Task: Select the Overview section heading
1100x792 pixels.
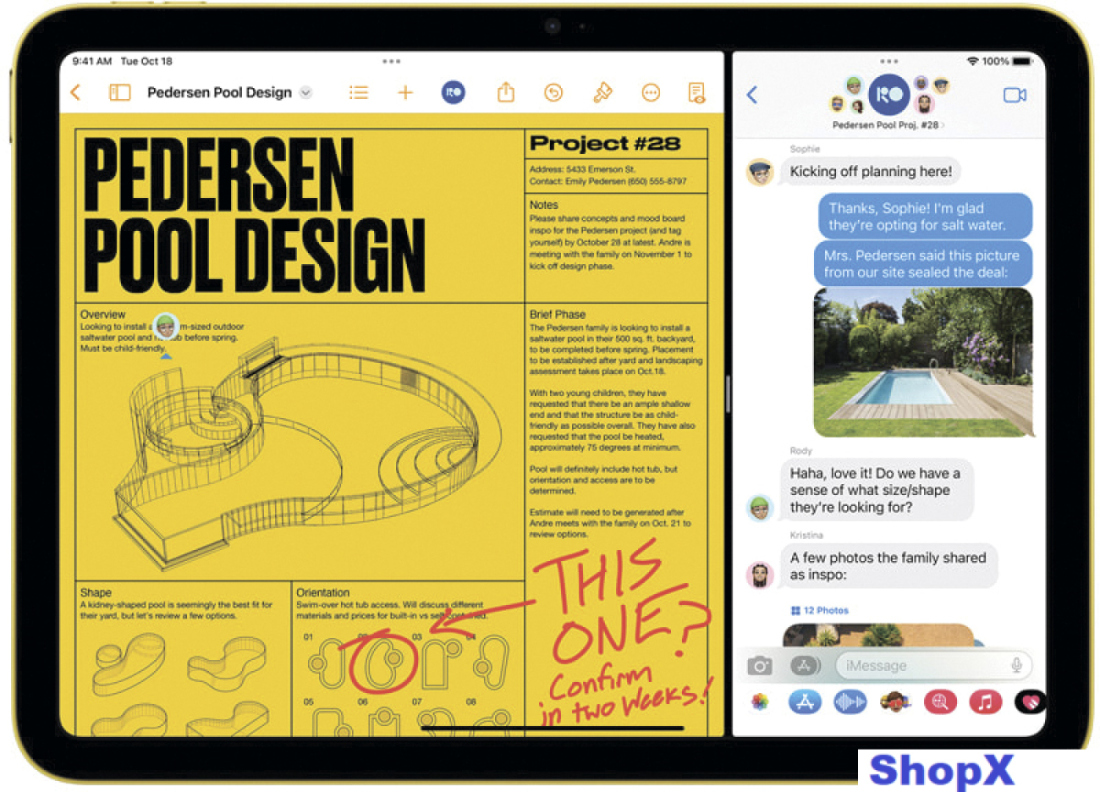Action: click(102, 314)
